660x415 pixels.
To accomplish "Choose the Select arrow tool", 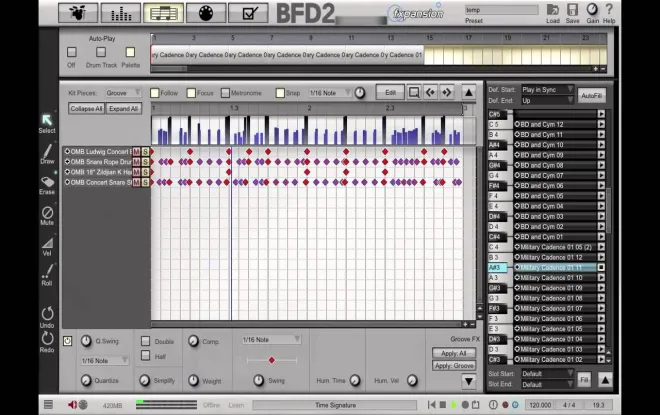I will click(47, 120).
